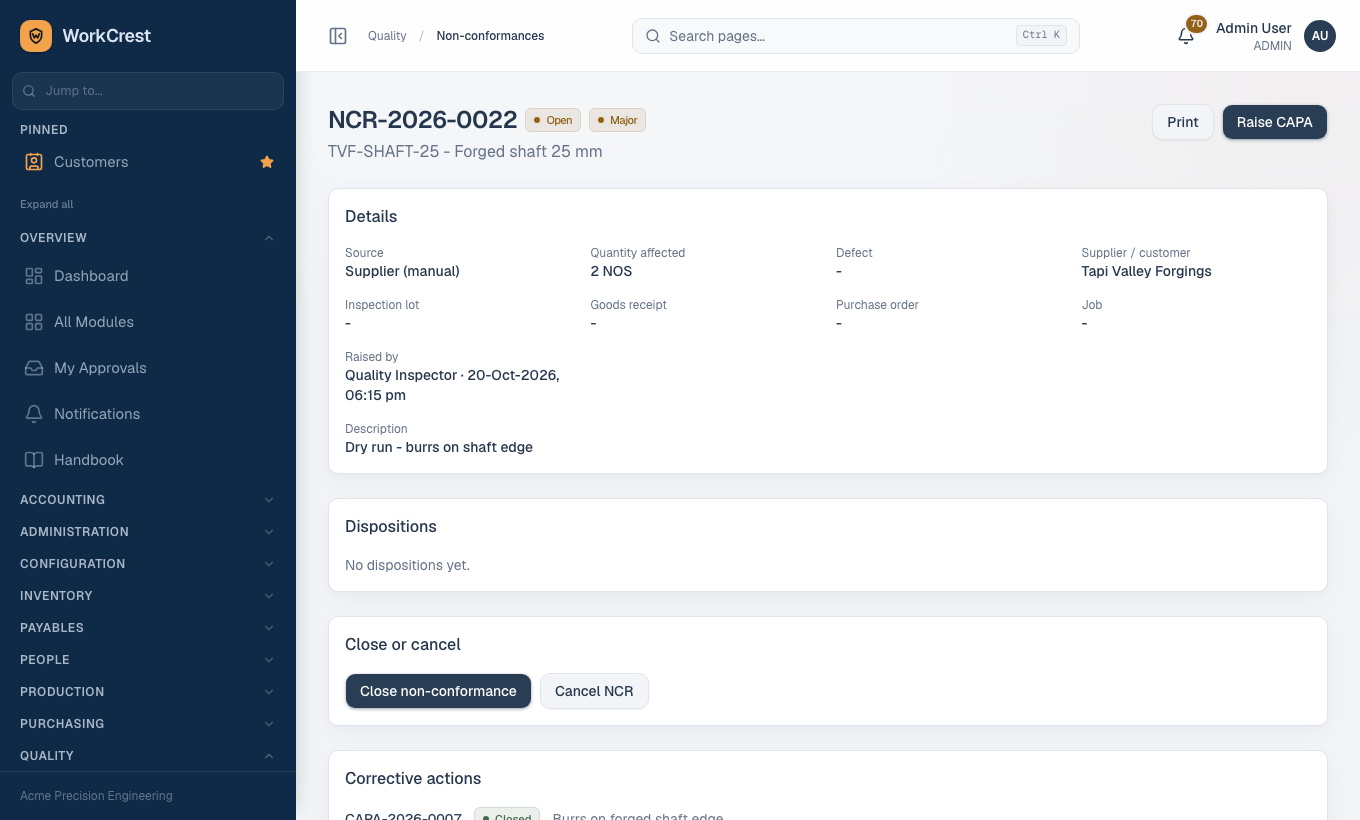Open My Approvals in sidebar
This screenshot has height=820, width=1360.
148,368
